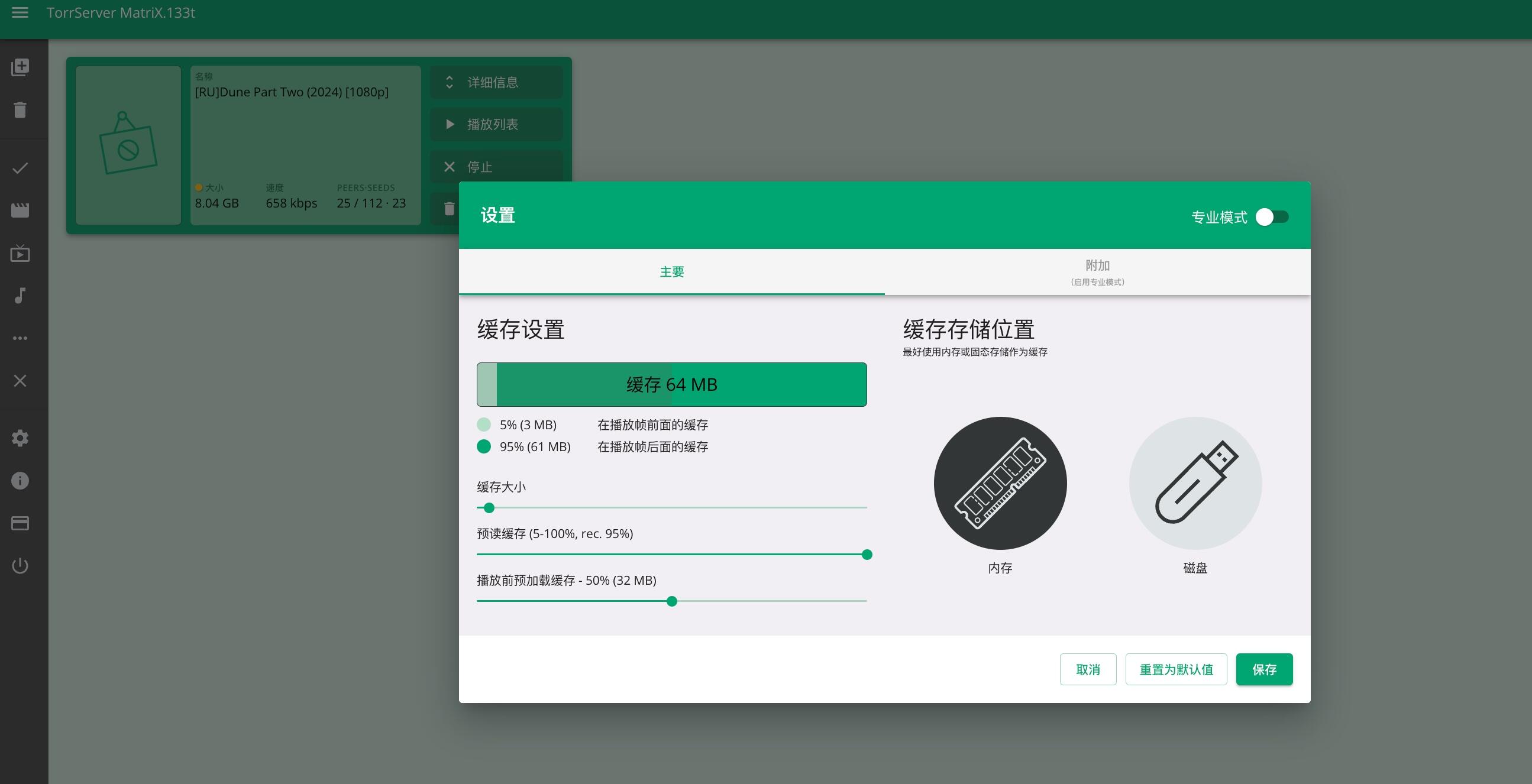Expand 详细信息 on the Dune torrent card
Image resolution: width=1532 pixels, height=784 pixels.
[496, 82]
